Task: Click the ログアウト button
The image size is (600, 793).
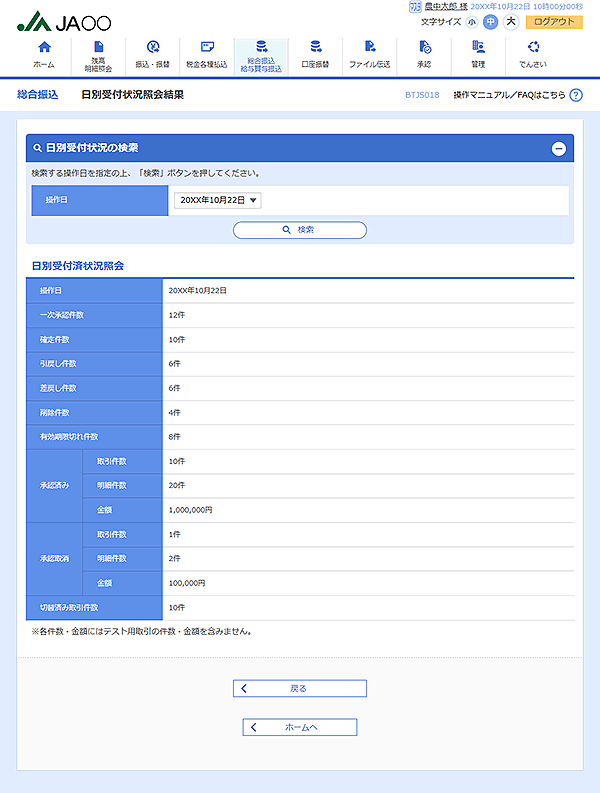Action: click(554, 22)
